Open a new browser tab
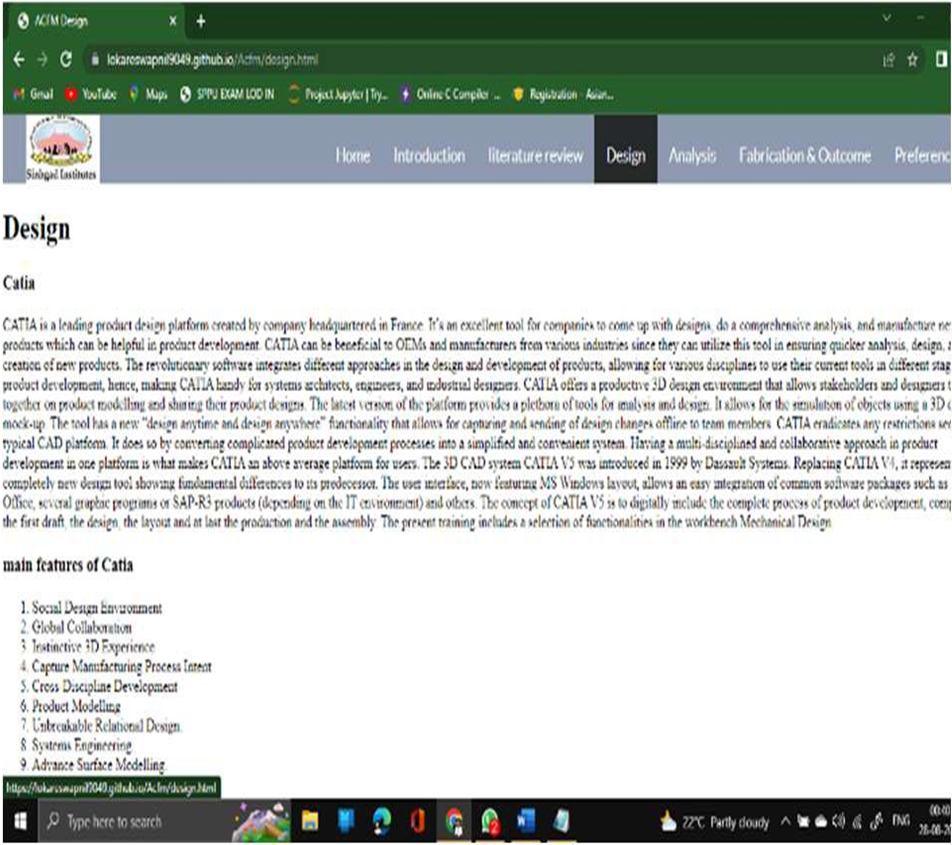 201,22
